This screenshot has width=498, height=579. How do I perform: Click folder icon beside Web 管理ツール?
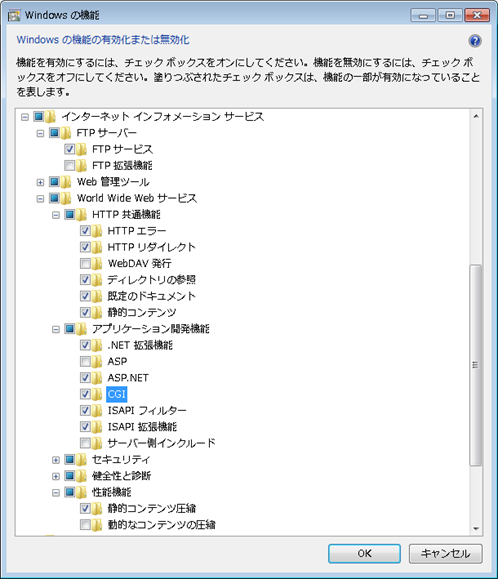coord(66,182)
